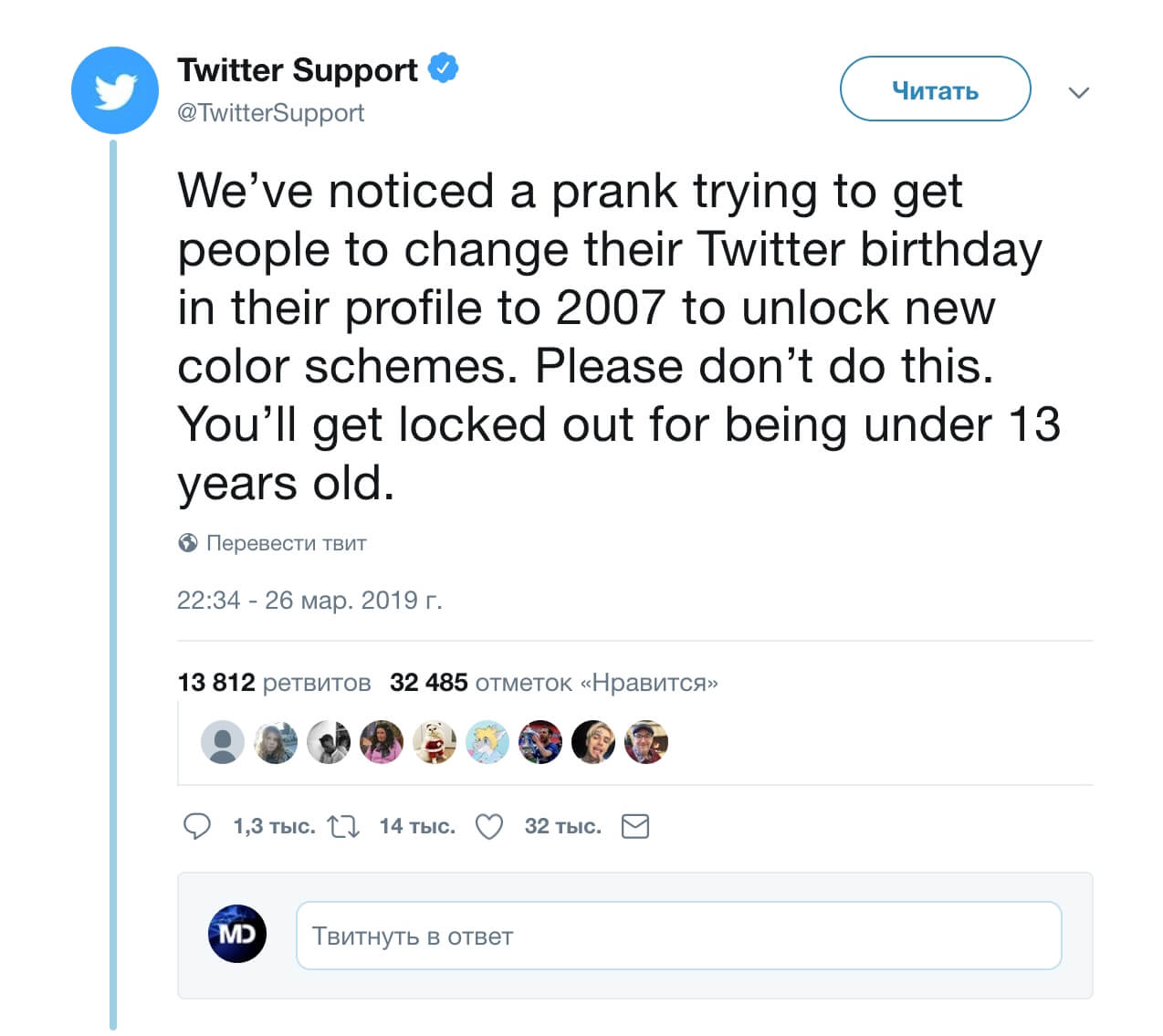
Task: Click the Перевести твит link
Action: 286,543
